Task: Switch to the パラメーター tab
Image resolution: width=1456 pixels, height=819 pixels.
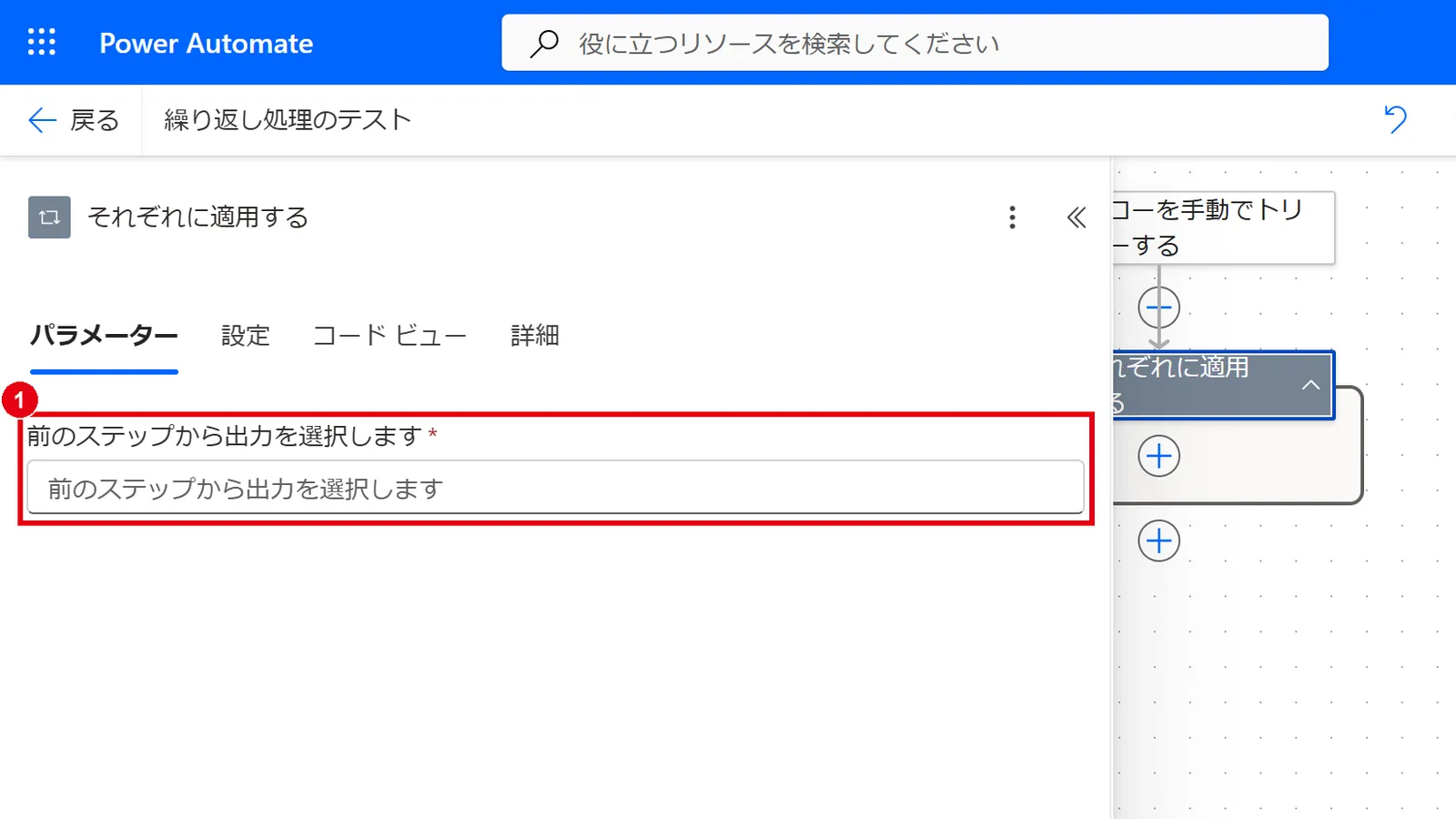Action: (104, 336)
